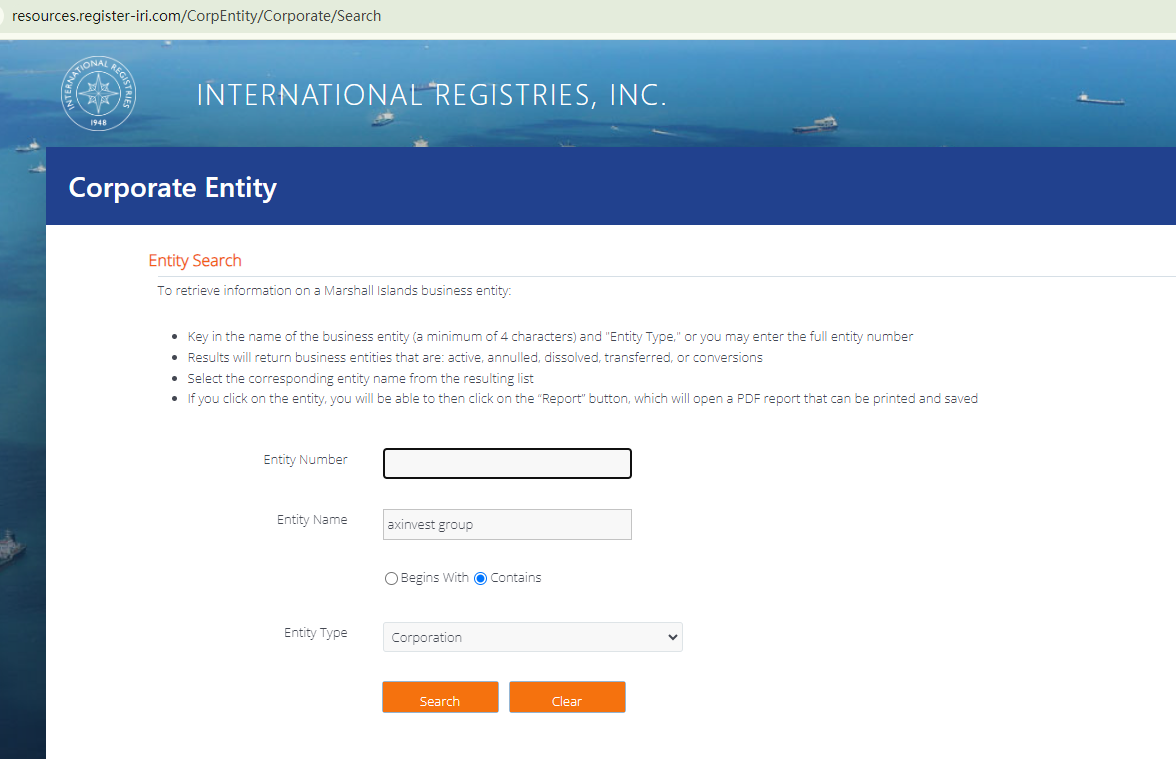The height and width of the screenshot is (759, 1176).
Task: Click the "Results will return" instruction bullet
Action: [x=475, y=357]
